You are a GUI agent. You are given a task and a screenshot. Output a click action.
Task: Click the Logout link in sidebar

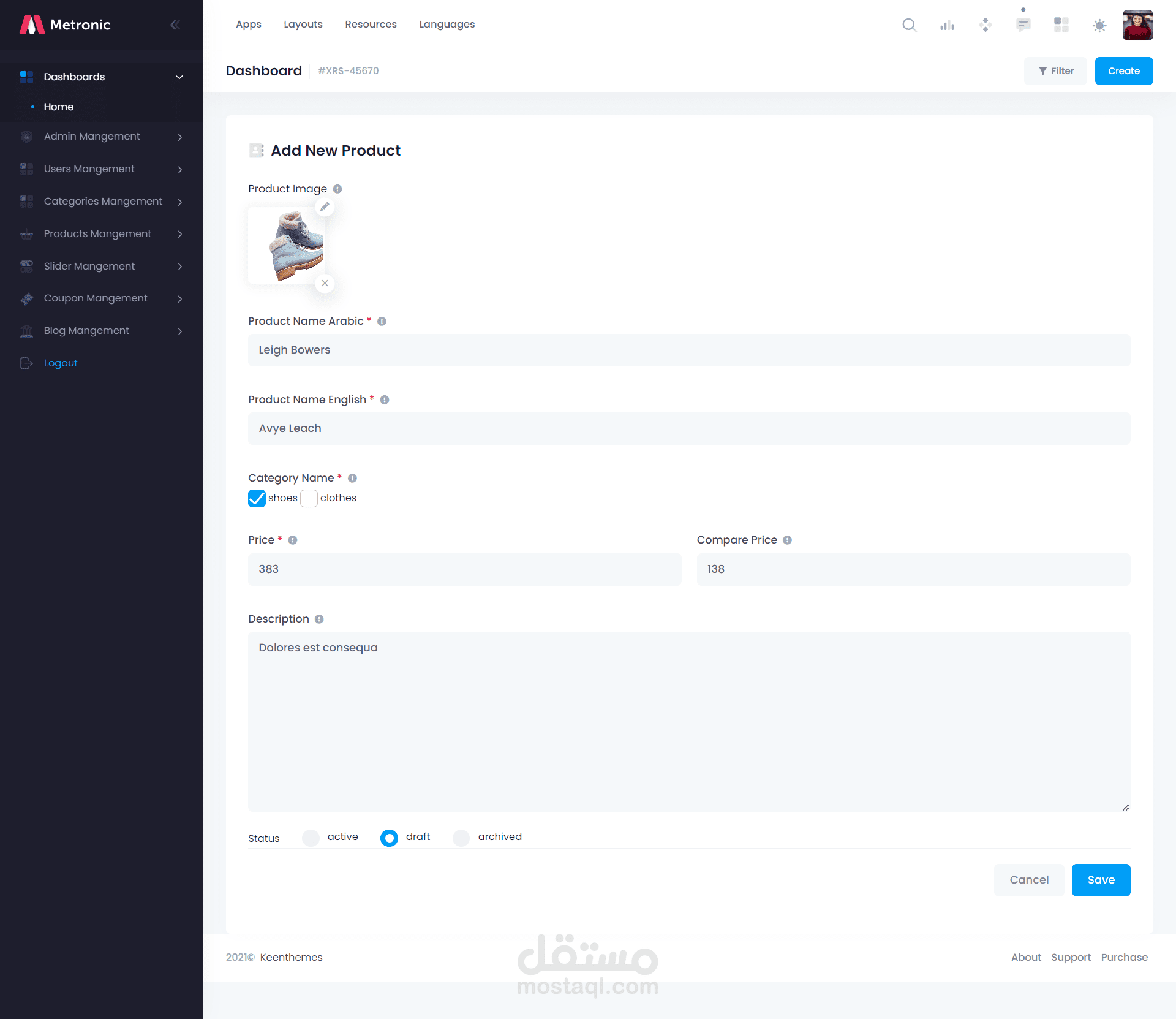click(x=60, y=363)
